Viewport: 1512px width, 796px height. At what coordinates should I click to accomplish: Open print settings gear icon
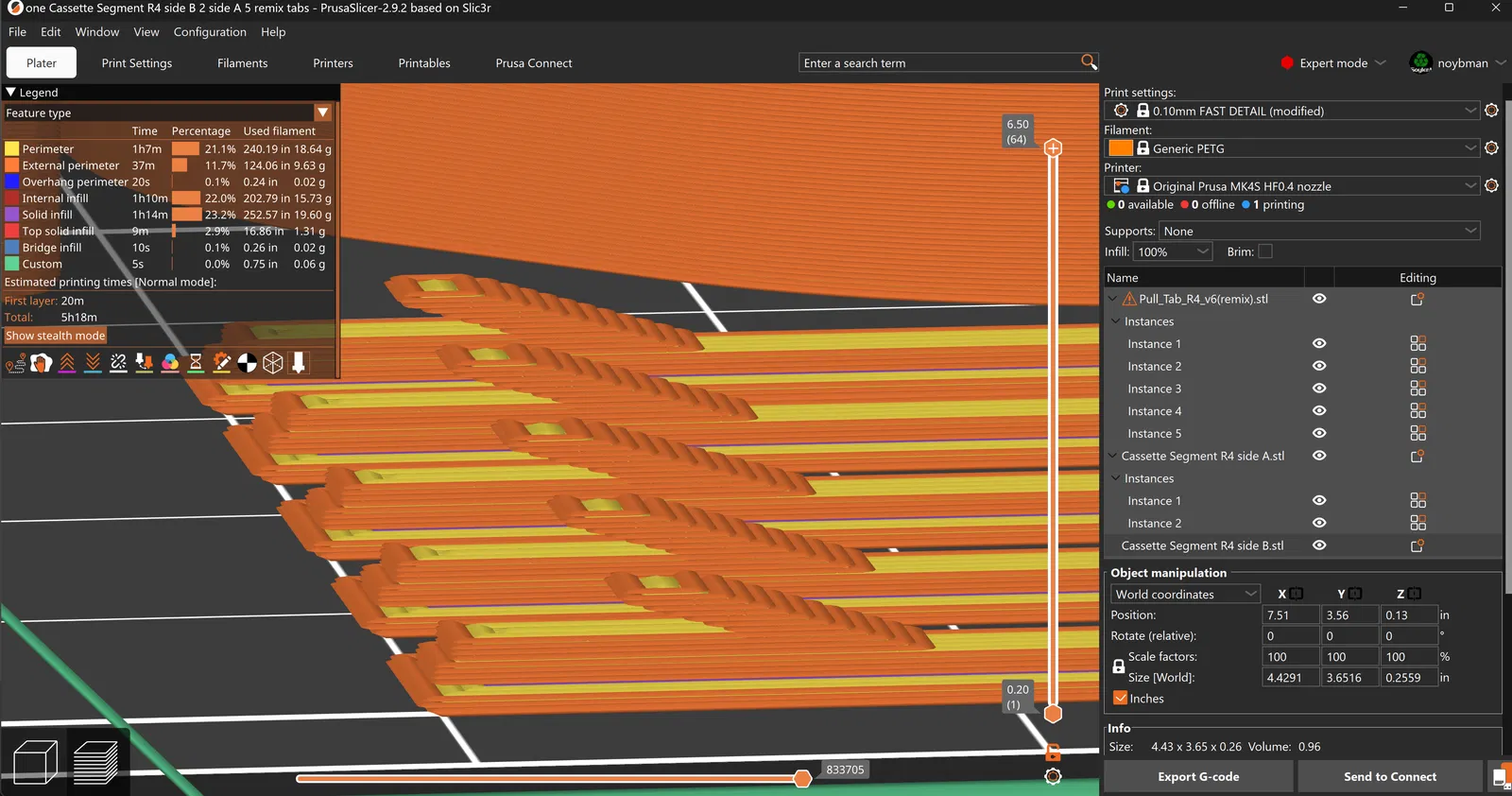coord(1492,111)
